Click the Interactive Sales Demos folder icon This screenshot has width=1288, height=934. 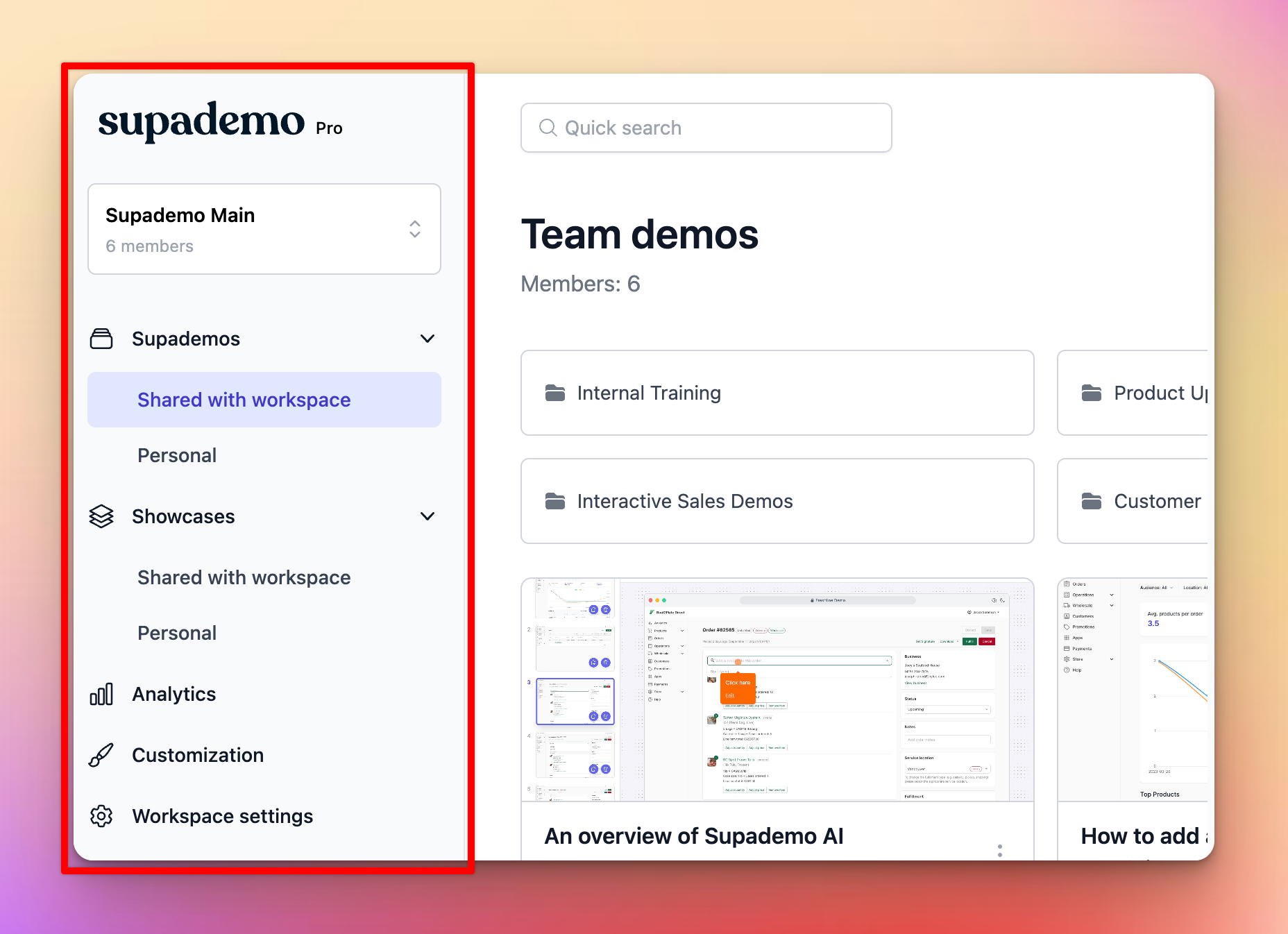coord(555,501)
